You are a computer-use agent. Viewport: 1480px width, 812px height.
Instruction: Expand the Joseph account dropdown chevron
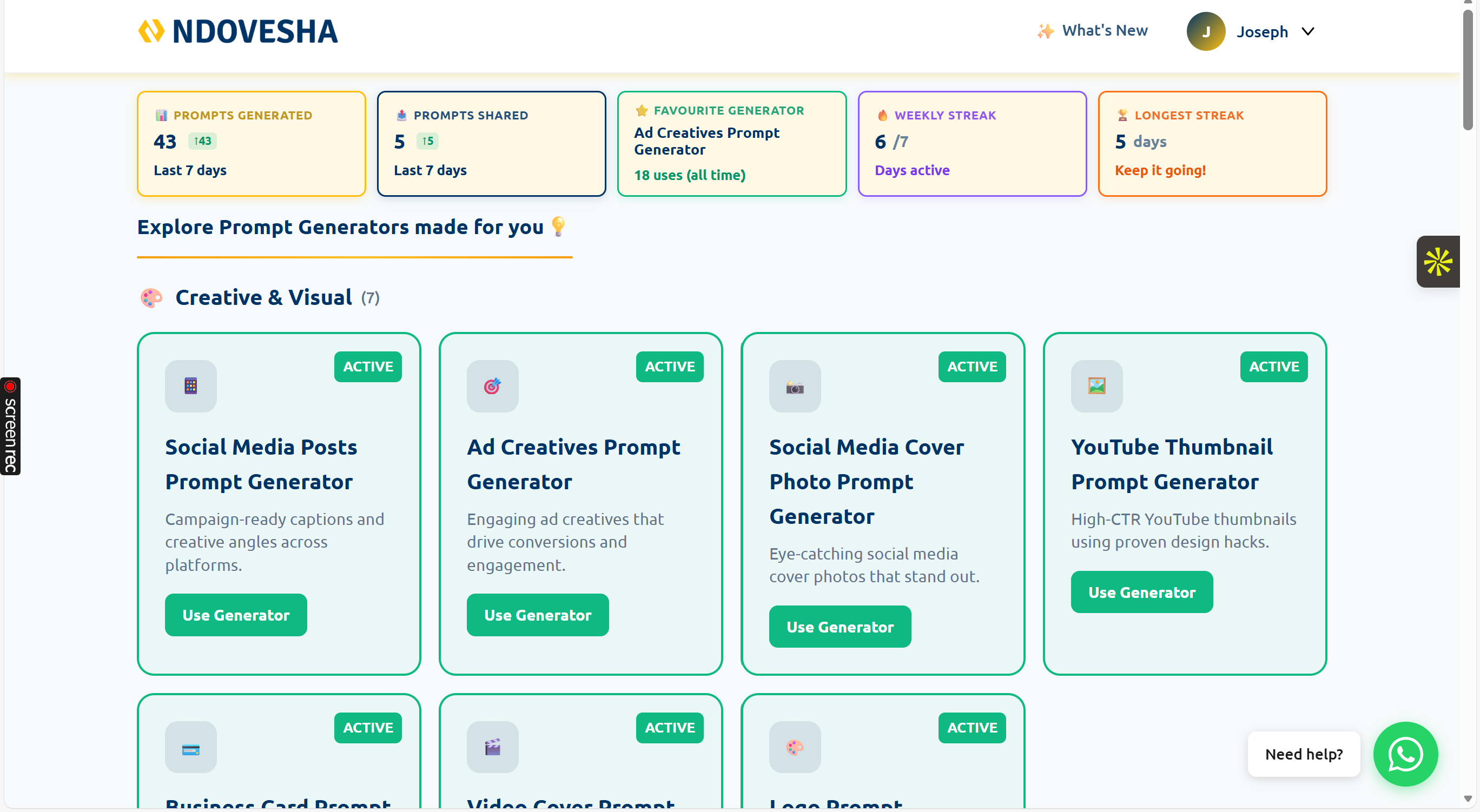(1307, 31)
